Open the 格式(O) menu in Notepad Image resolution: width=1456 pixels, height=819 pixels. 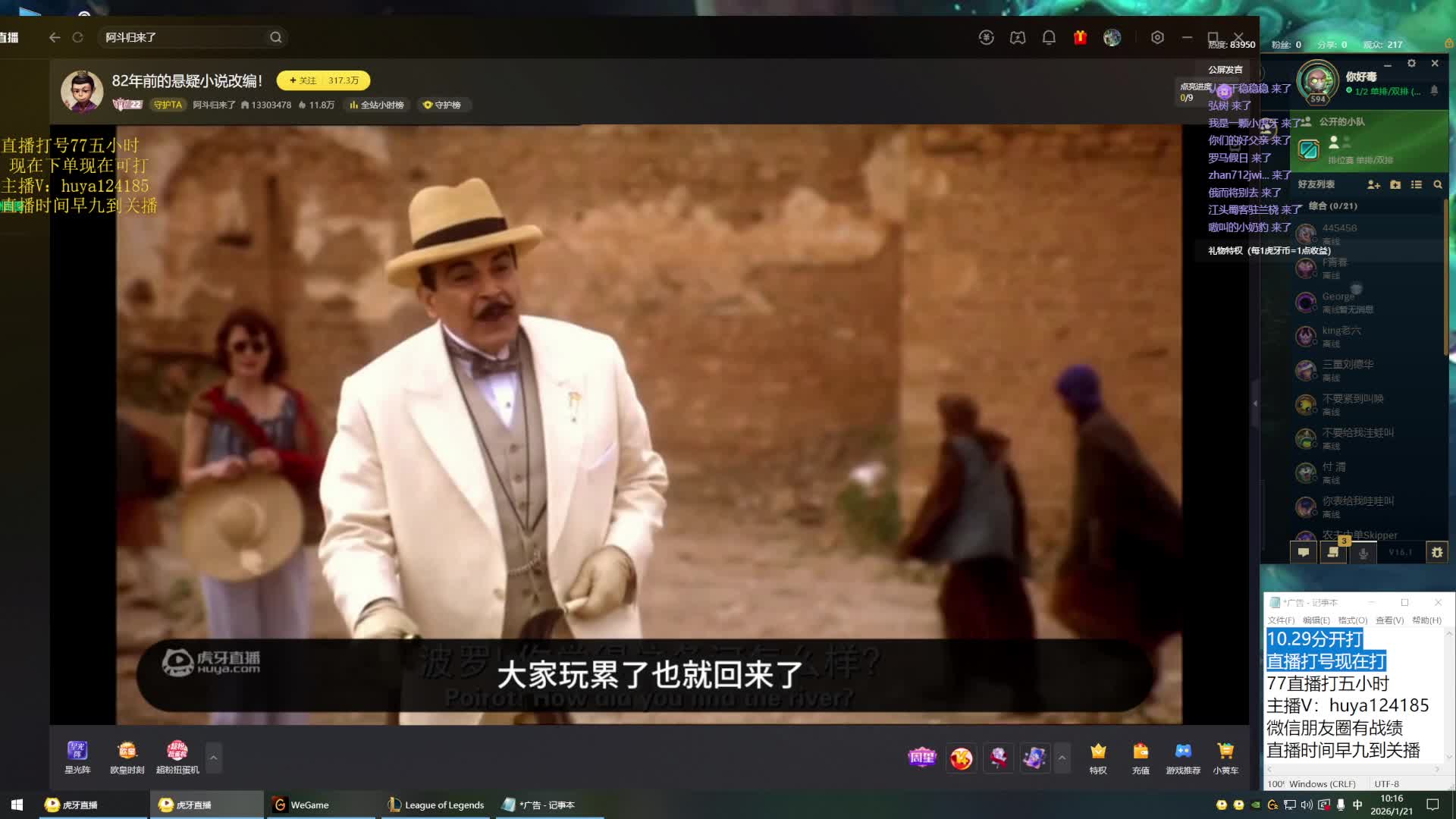1352,620
